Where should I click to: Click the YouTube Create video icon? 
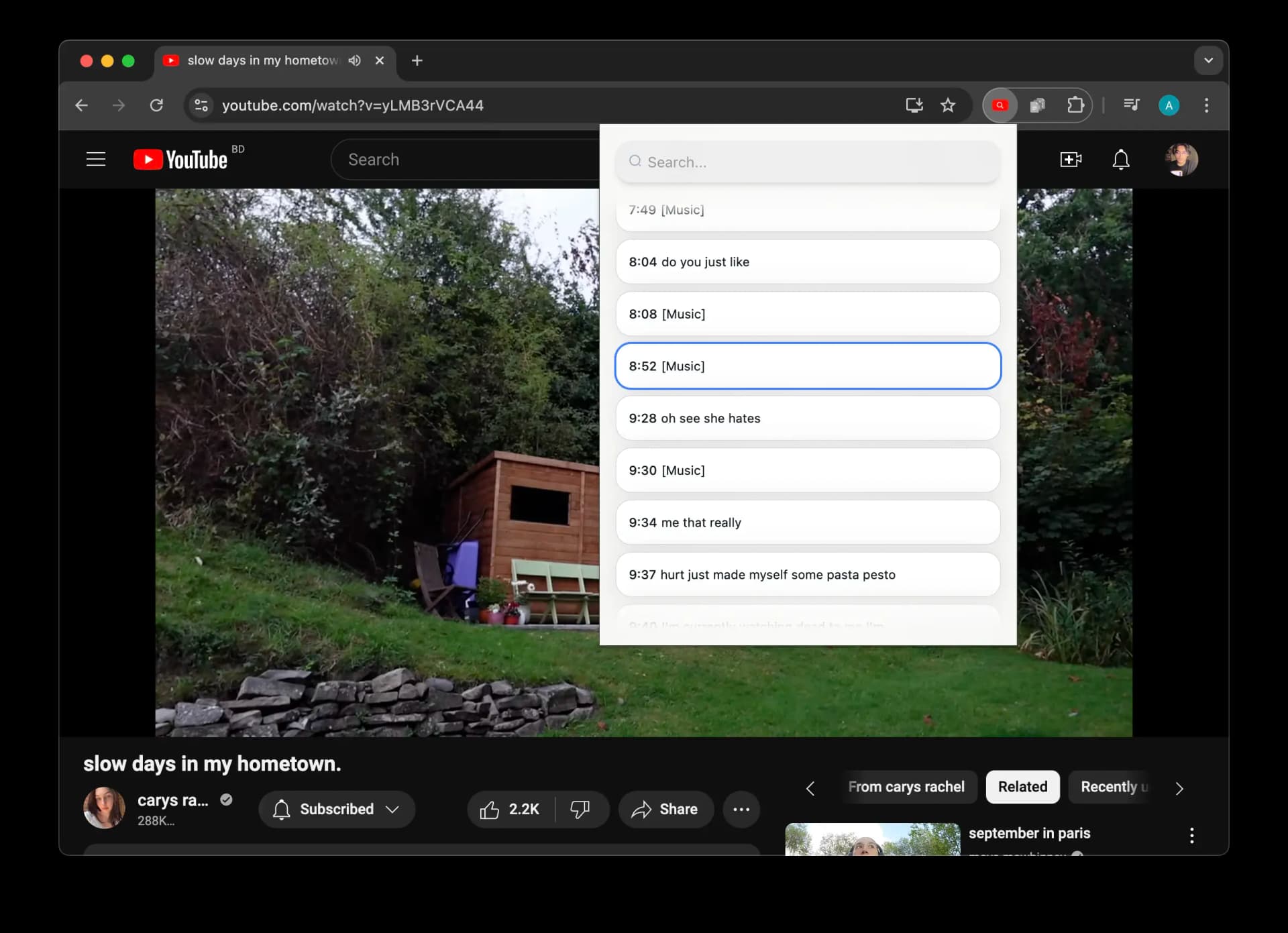tap(1070, 160)
